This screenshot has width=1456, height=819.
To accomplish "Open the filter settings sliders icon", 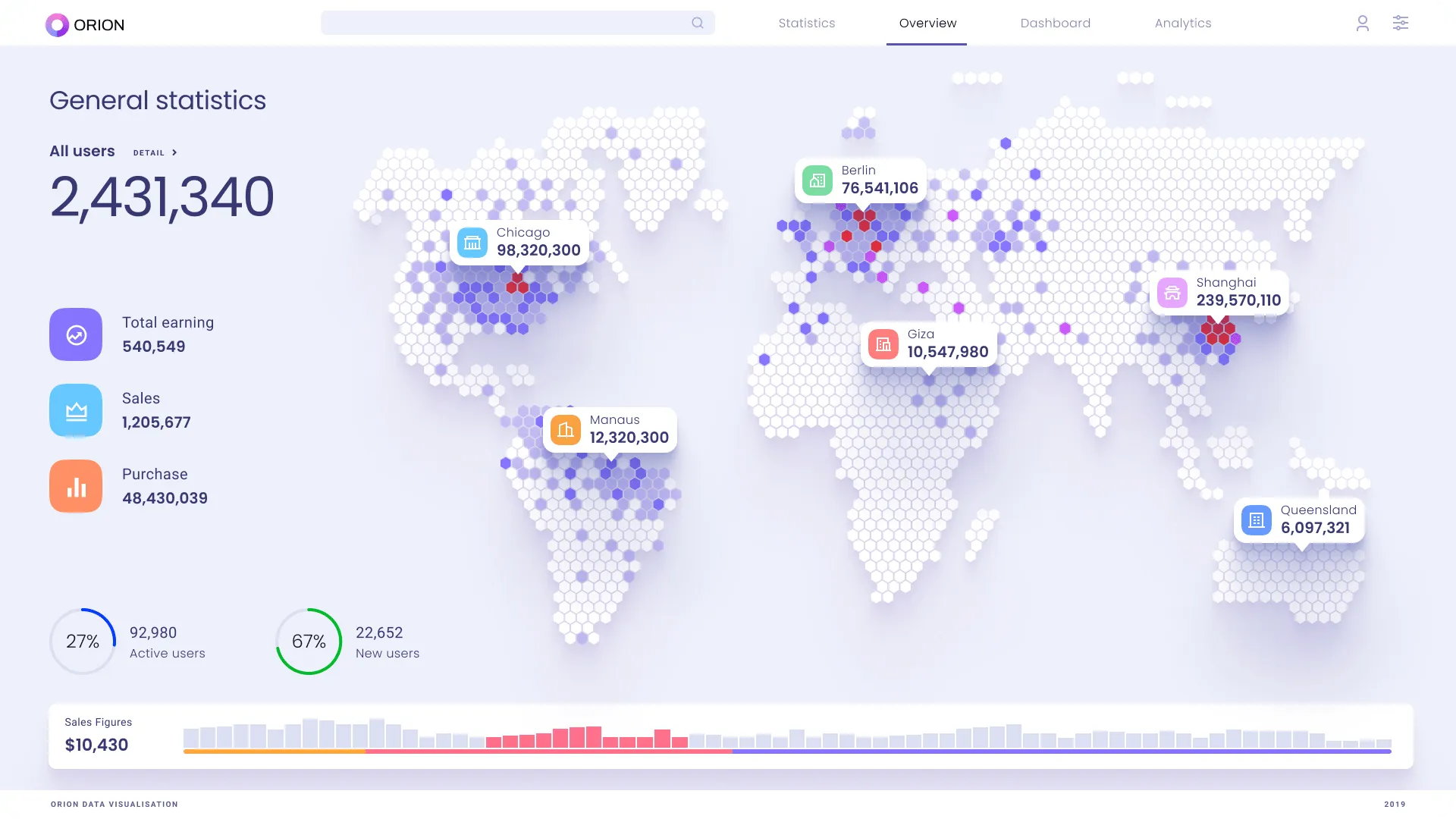I will coord(1400,23).
